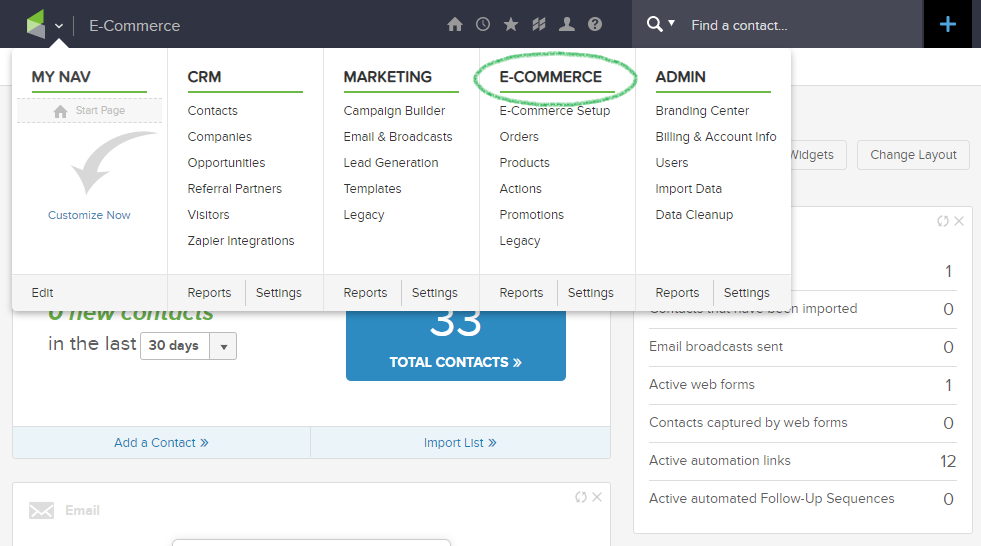Open Settings under the Admin column
This screenshot has width=981, height=546.
coord(746,293)
